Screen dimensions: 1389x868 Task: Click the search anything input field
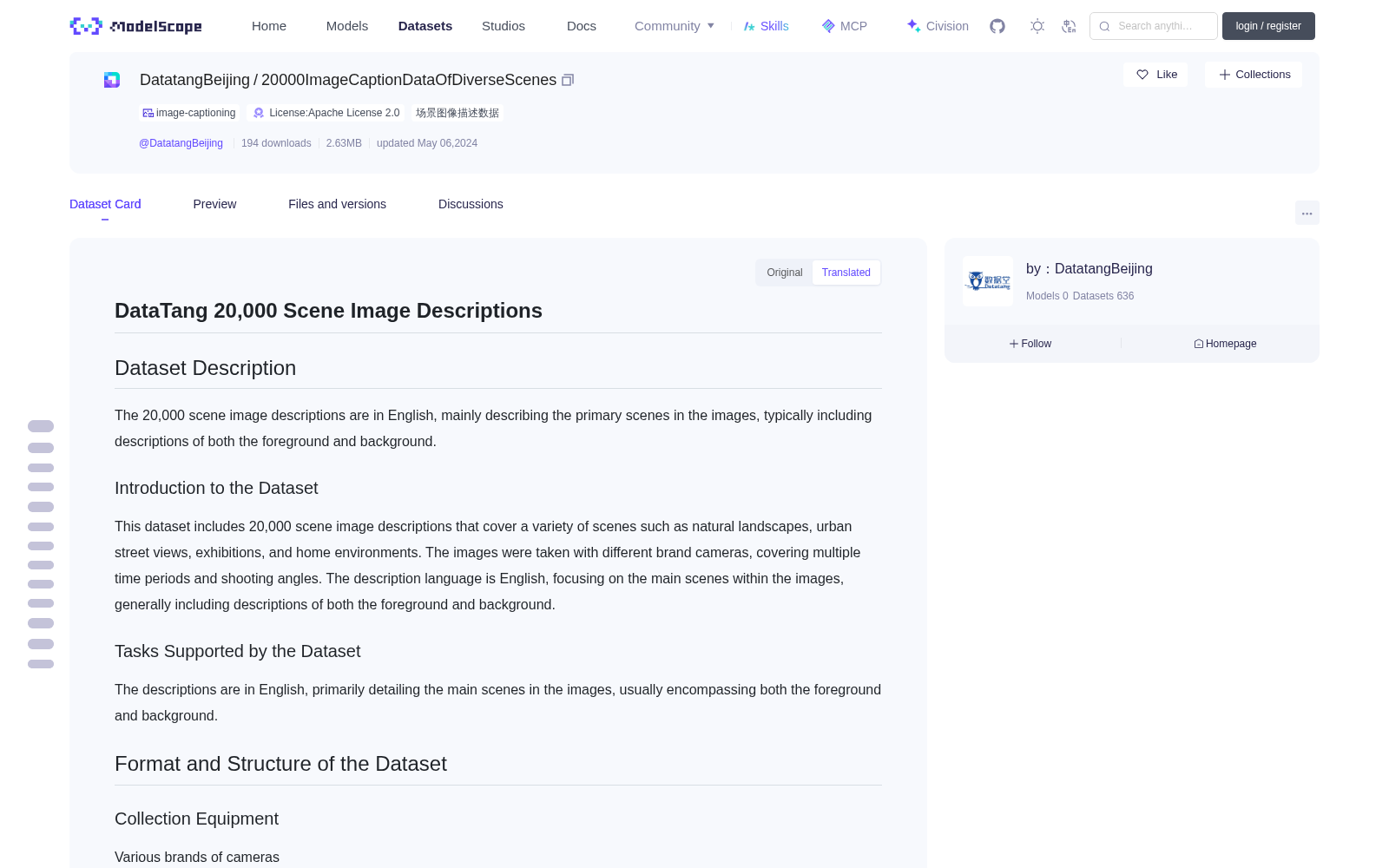pos(1154,26)
